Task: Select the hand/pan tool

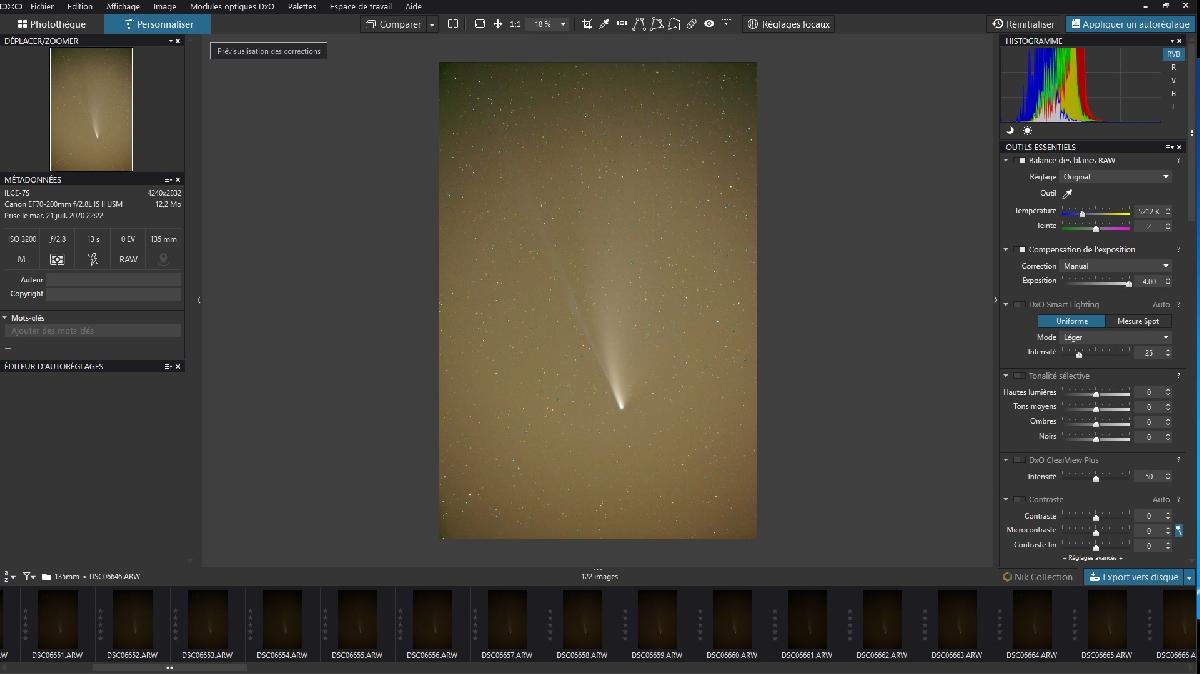Action: [x=498, y=24]
